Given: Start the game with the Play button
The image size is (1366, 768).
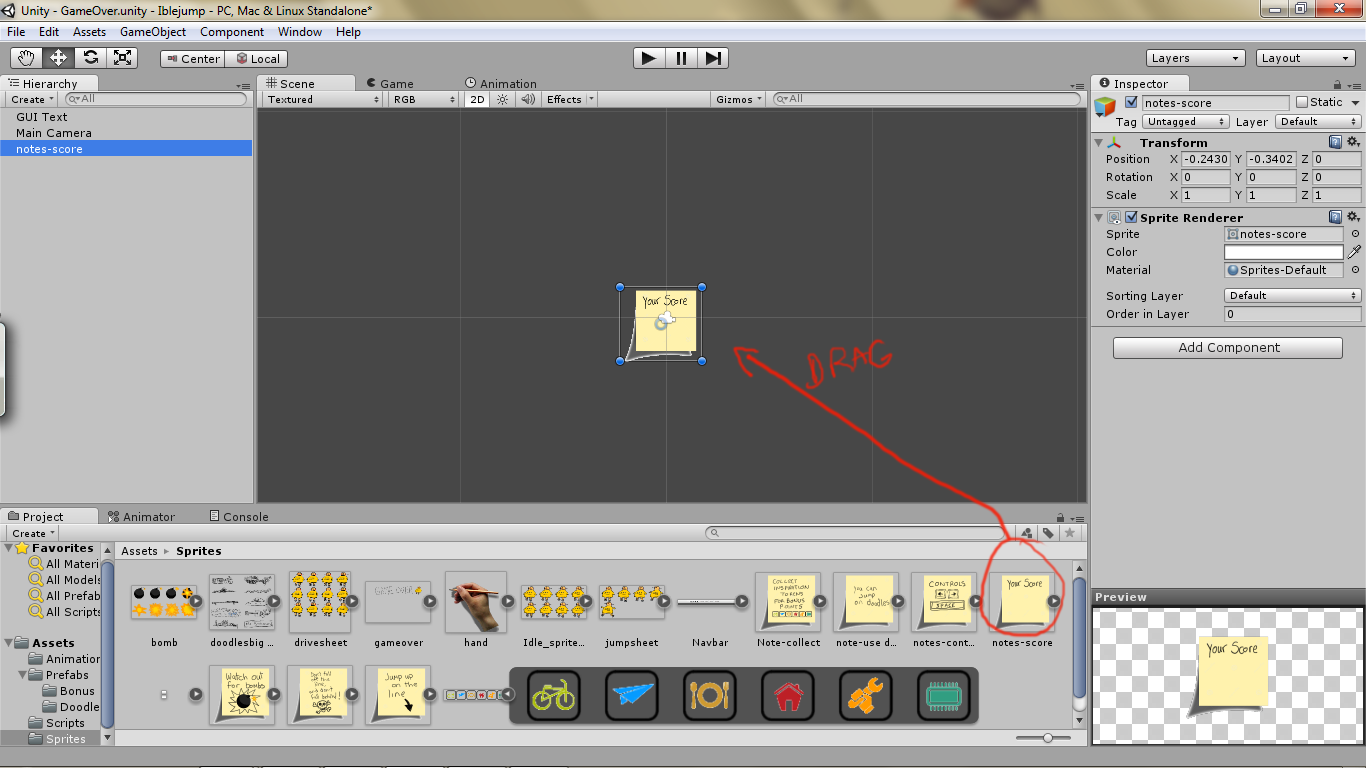Looking at the screenshot, I should pos(649,58).
